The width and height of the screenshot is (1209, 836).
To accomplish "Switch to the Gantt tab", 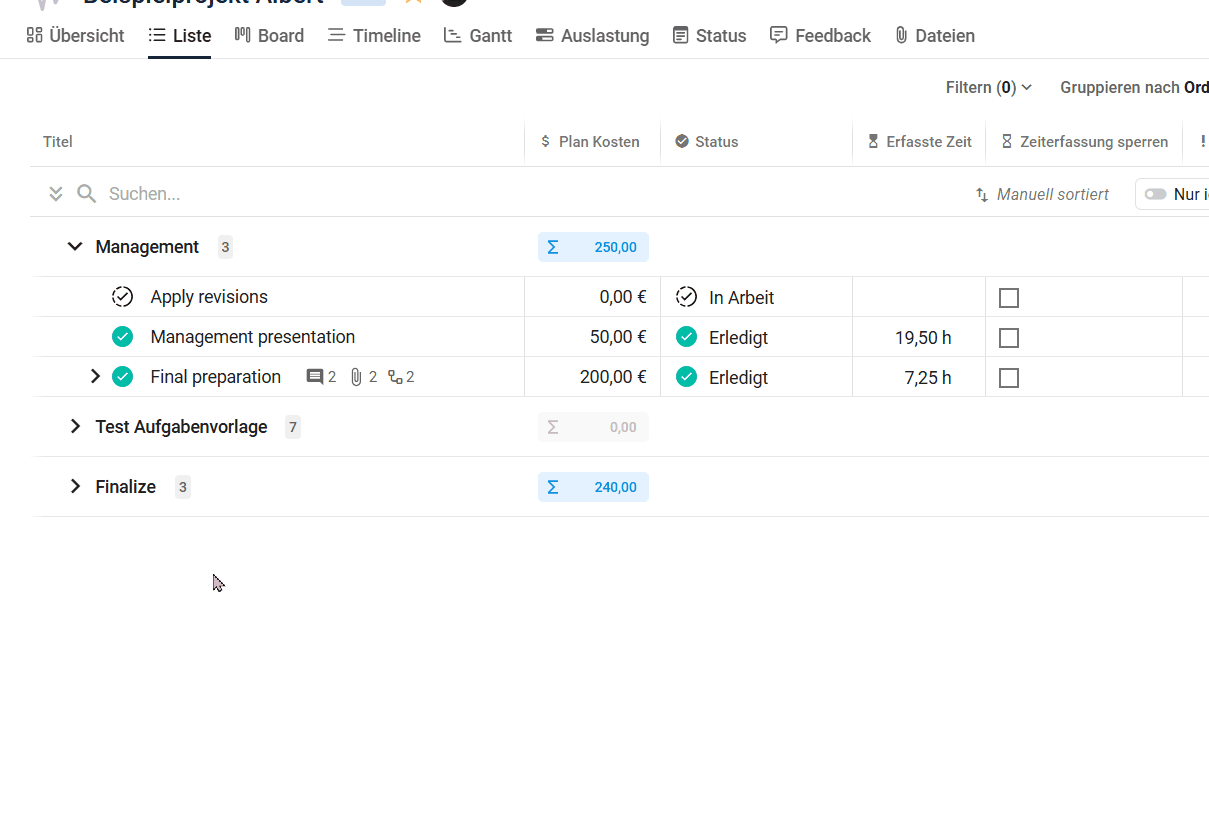I will click(478, 36).
